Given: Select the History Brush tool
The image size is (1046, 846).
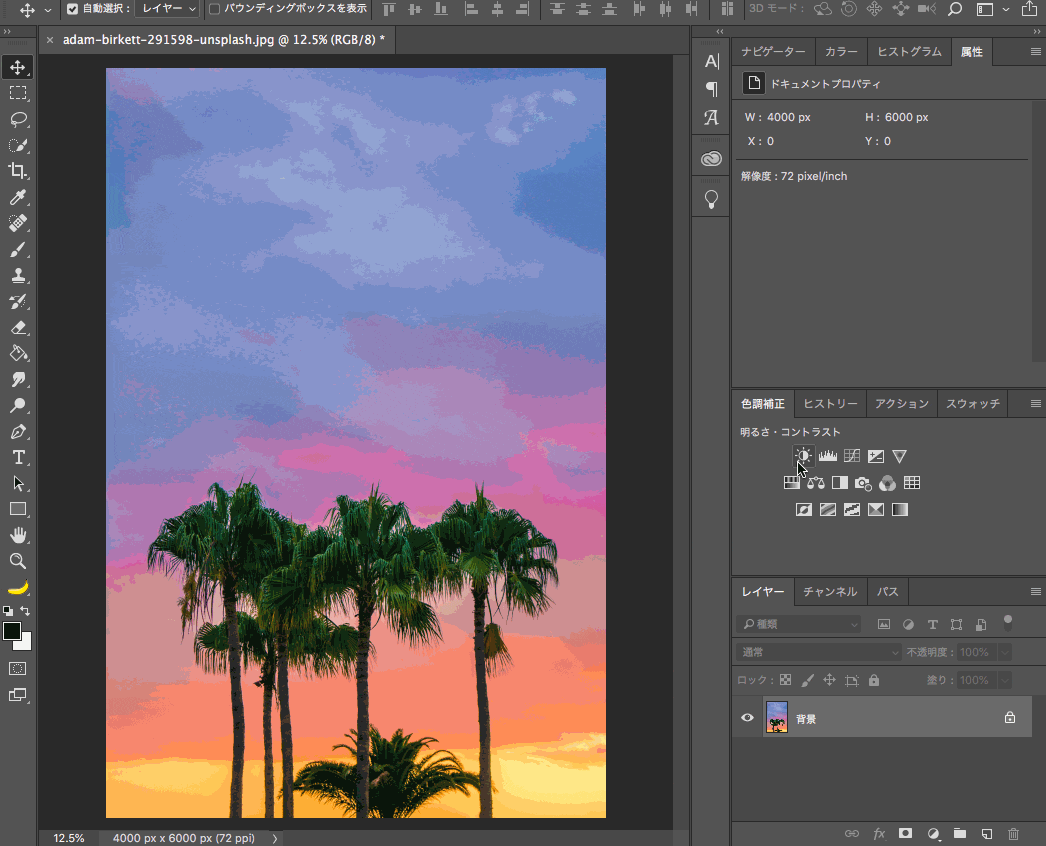Looking at the screenshot, I should [x=18, y=302].
